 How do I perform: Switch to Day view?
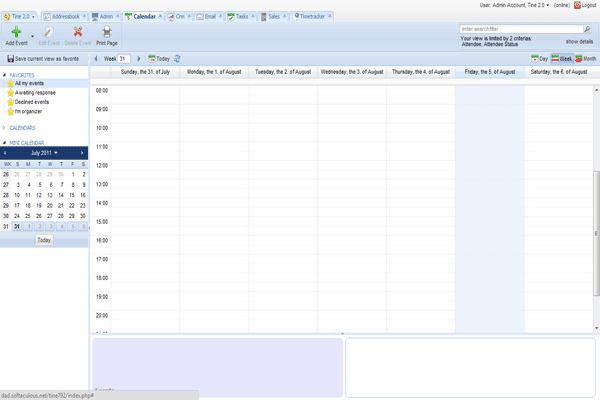[x=539, y=59]
